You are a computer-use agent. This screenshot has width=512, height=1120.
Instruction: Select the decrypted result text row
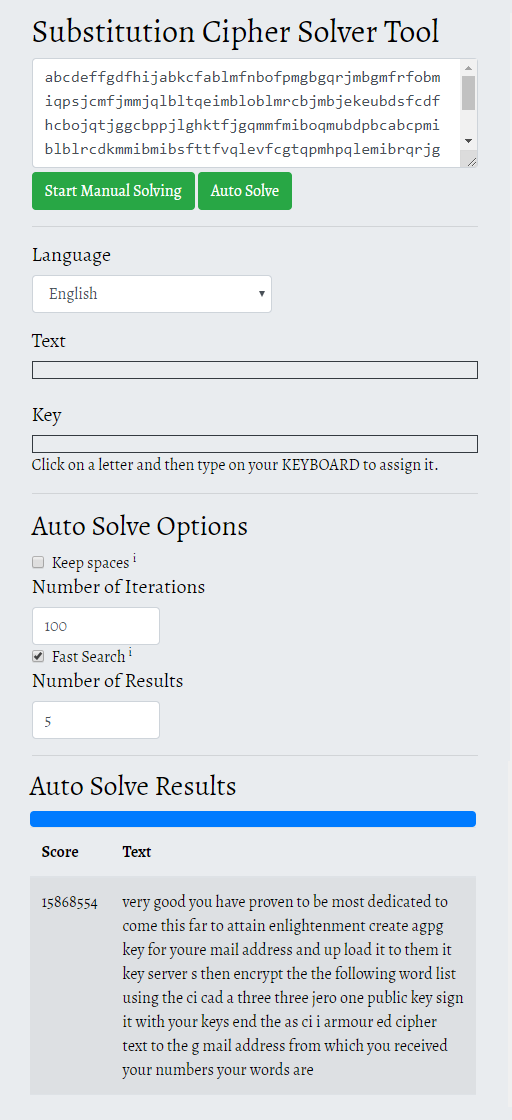tap(253, 986)
